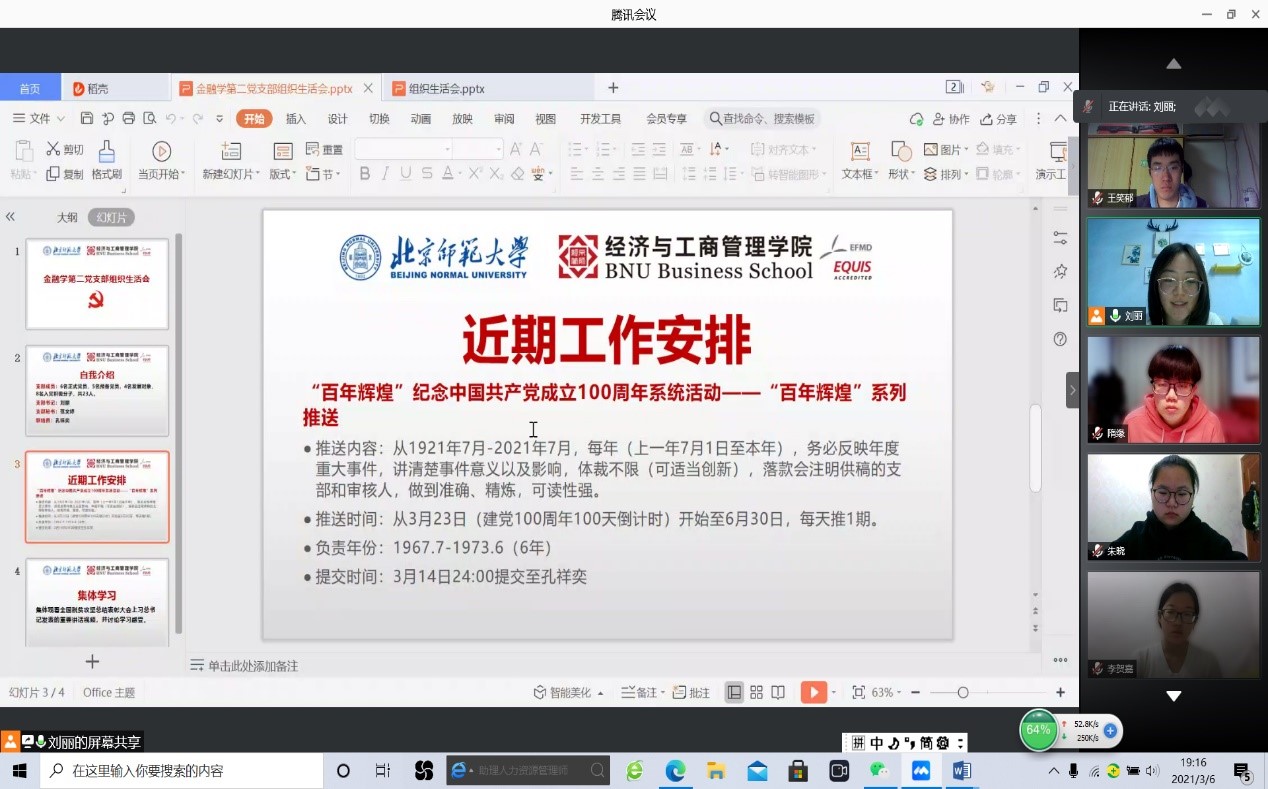Viewport: 1268px width, 789px height.
Task: Collapse the slide thumbnail panel
Action: coord(10,217)
